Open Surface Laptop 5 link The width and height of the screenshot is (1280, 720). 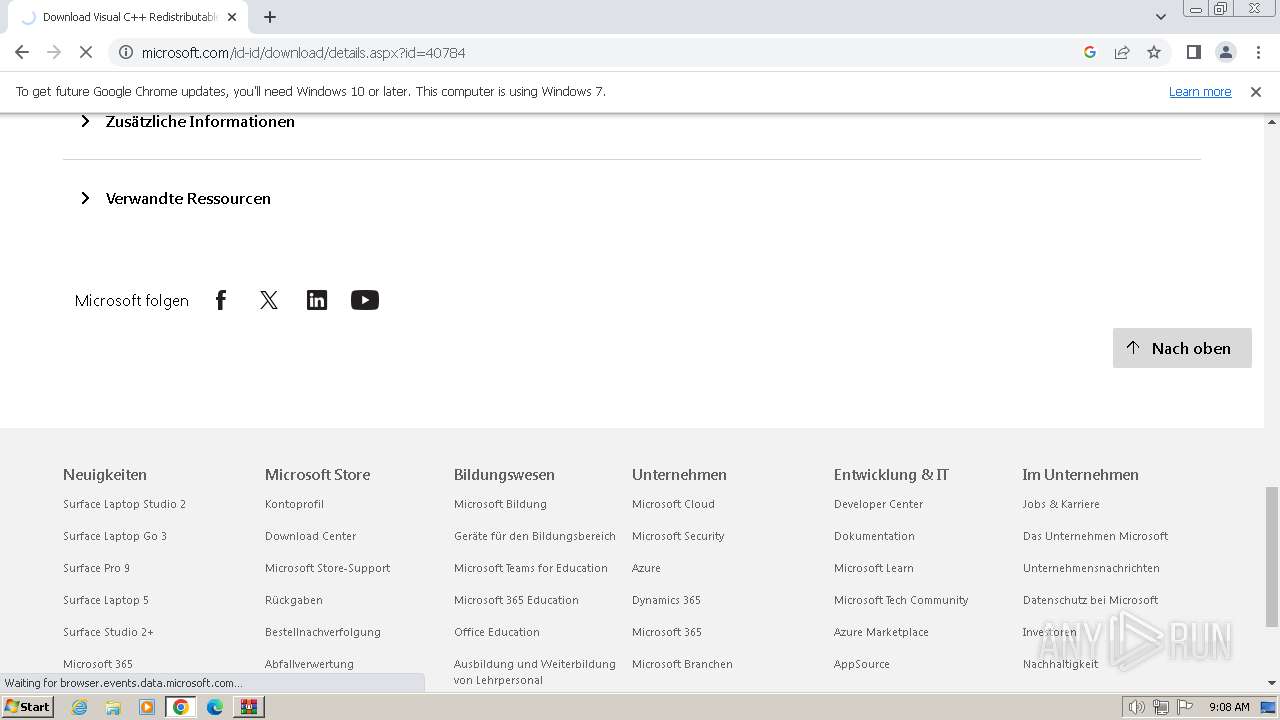(x=106, y=600)
